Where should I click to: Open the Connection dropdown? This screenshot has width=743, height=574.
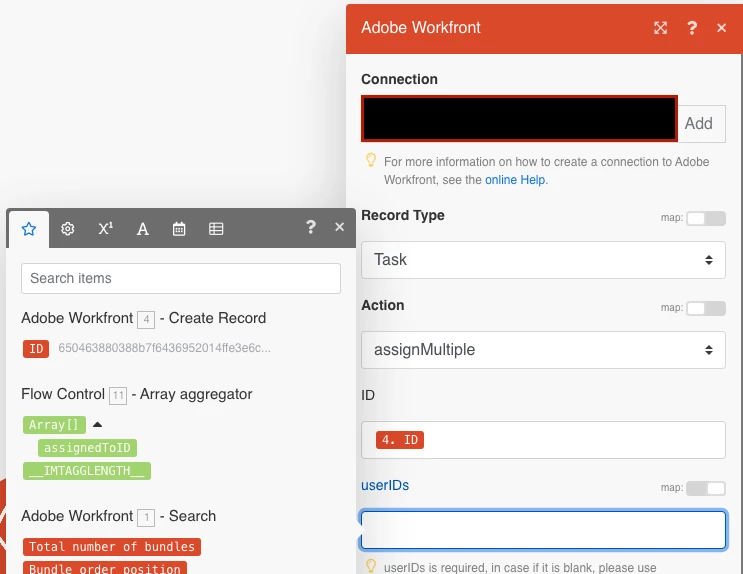click(x=519, y=118)
